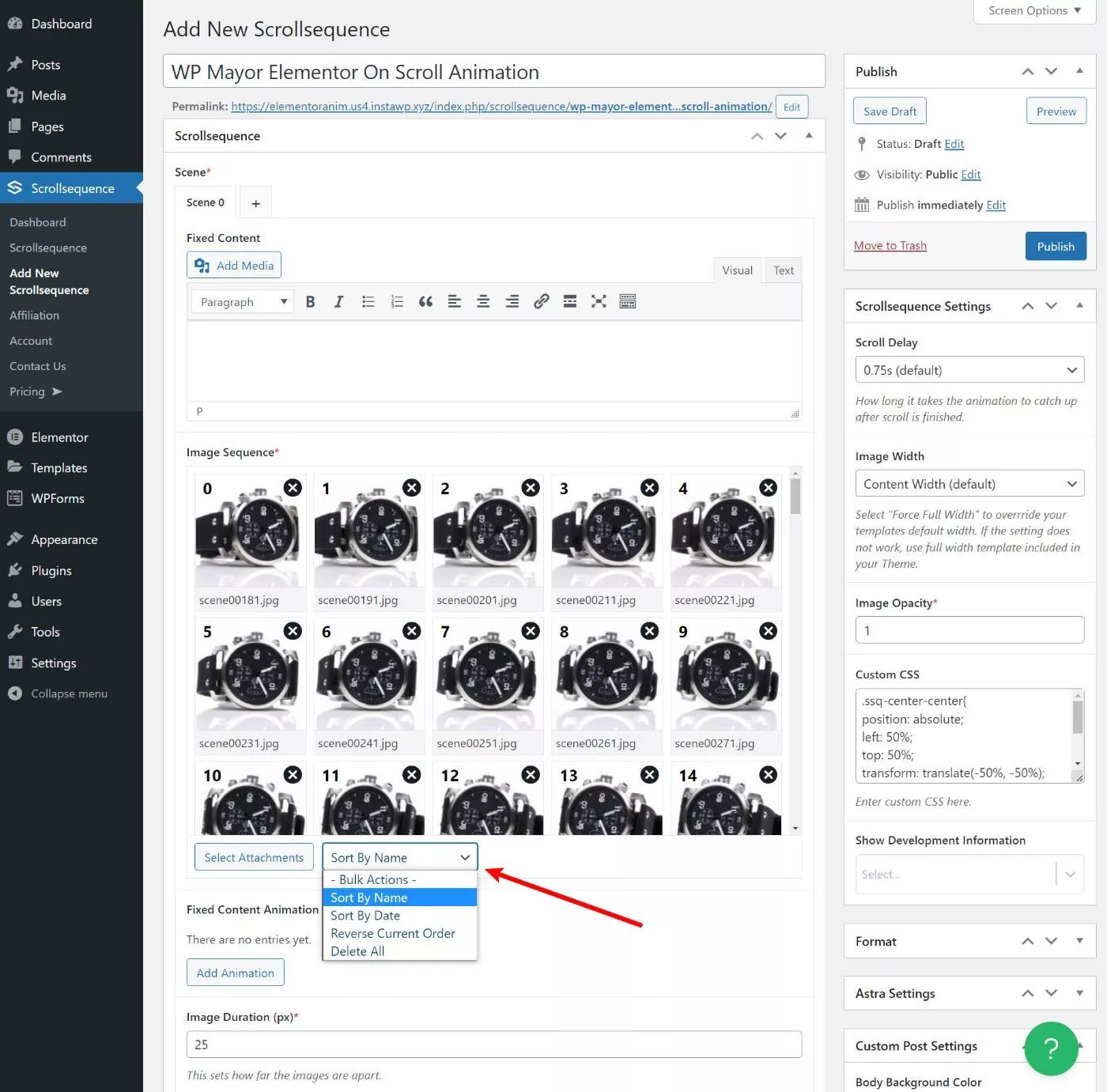This screenshot has height=1092, width=1107.
Task: Click the insert link icon
Action: 541,301
